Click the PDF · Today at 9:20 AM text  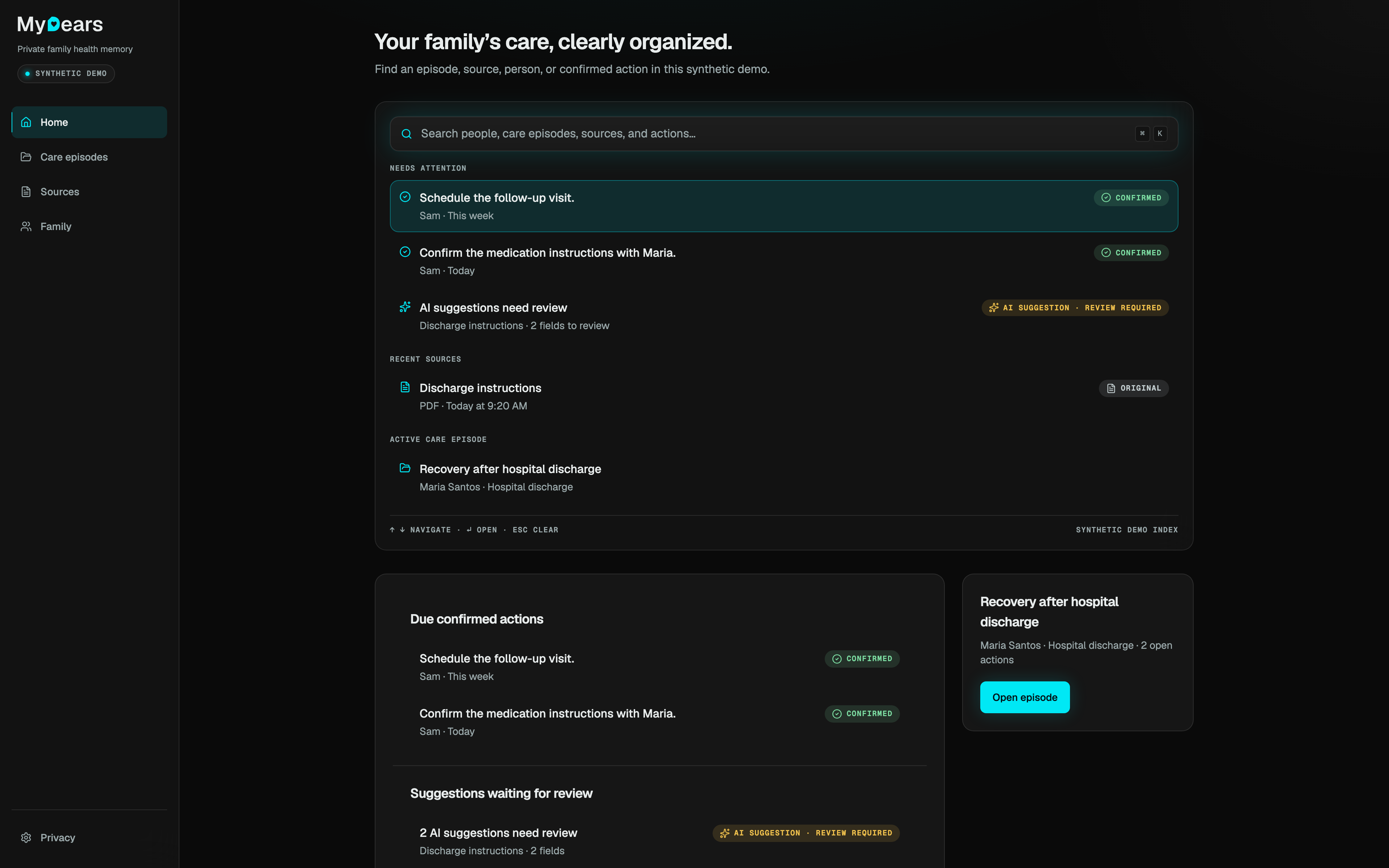(473, 406)
